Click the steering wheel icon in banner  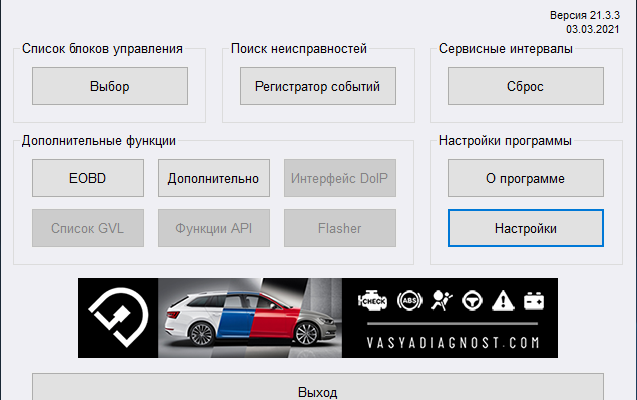(472, 301)
